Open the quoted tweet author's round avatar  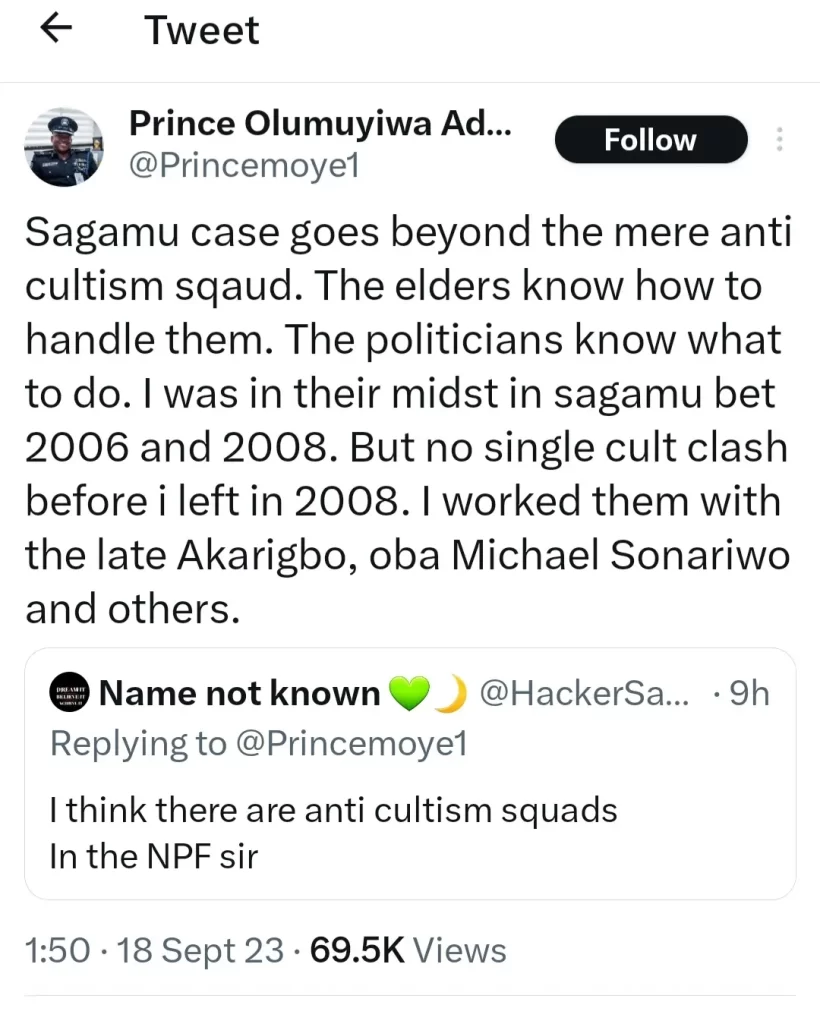70,695
